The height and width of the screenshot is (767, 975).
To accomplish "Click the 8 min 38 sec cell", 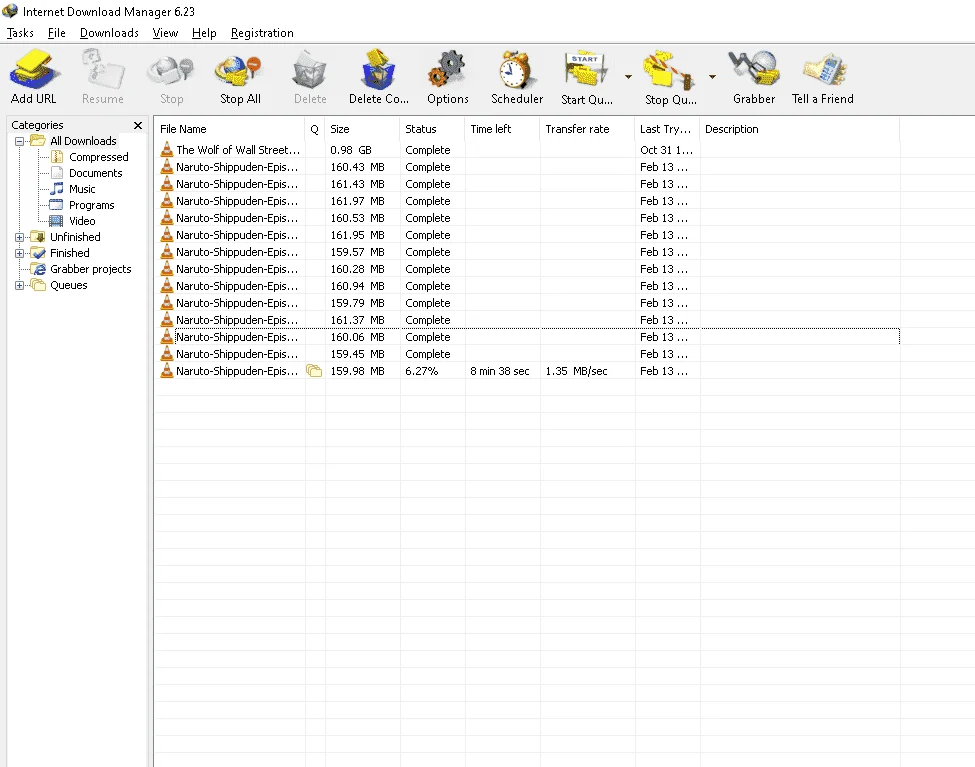I will click(500, 371).
